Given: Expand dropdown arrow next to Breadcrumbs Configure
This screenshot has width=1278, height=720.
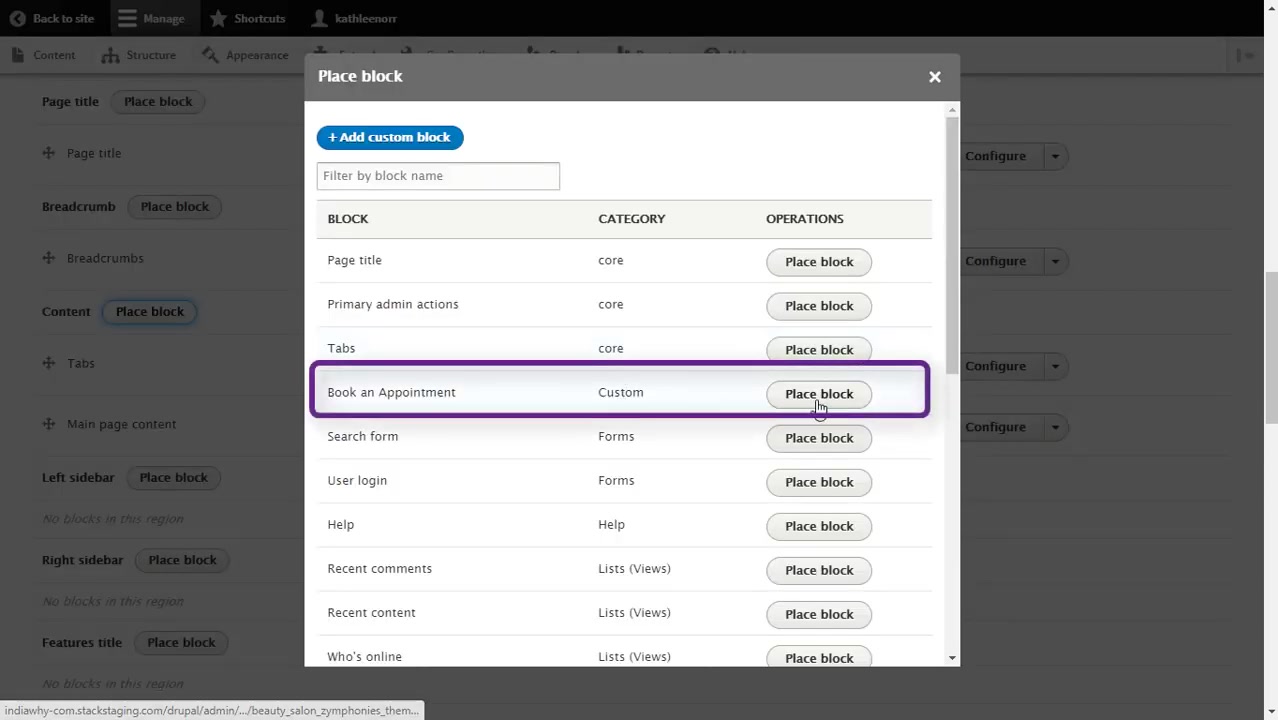Looking at the screenshot, I should (x=1054, y=261).
